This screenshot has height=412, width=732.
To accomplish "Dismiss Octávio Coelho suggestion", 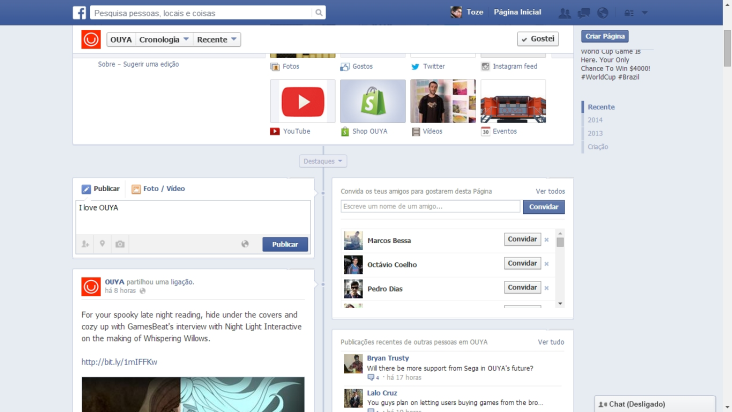I will click(x=547, y=264).
